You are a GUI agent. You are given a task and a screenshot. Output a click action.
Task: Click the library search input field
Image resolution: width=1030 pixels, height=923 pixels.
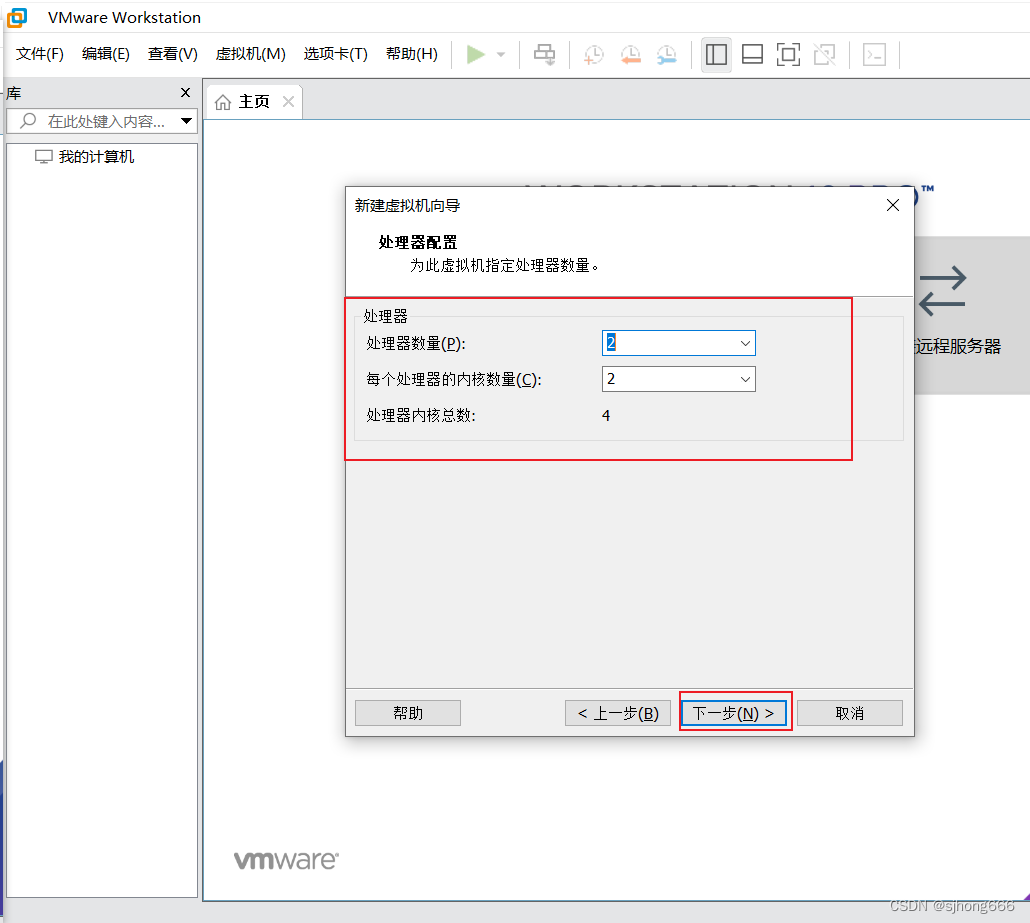(x=102, y=121)
